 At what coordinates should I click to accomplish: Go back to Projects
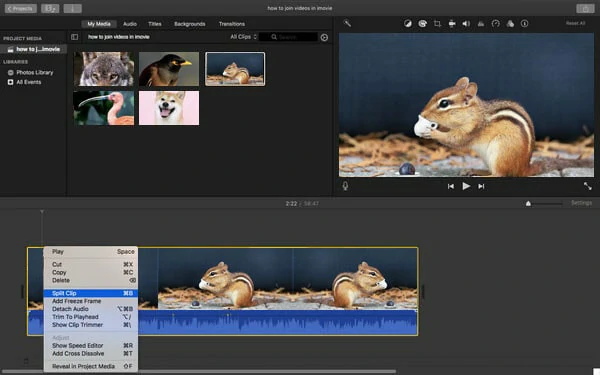pos(21,8)
